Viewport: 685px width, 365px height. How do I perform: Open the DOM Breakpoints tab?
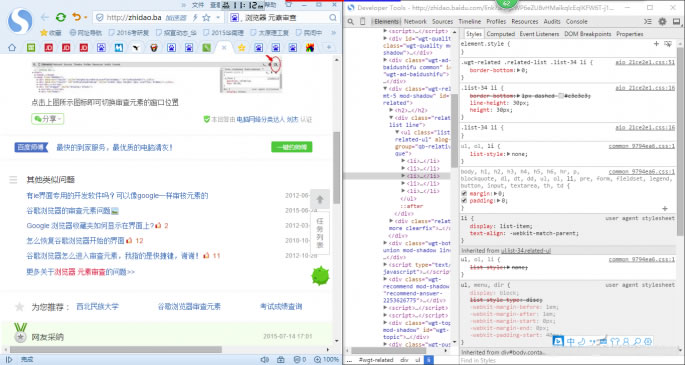tap(588, 34)
